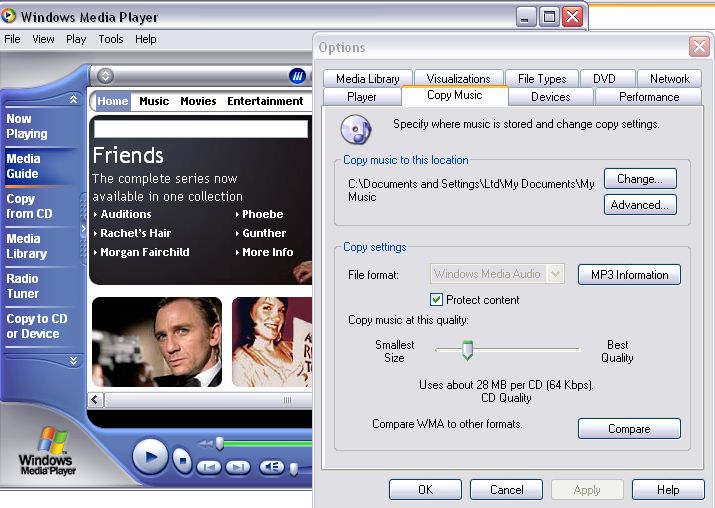
Task: Click OK in Options dialog
Action: tap(425, 489)
